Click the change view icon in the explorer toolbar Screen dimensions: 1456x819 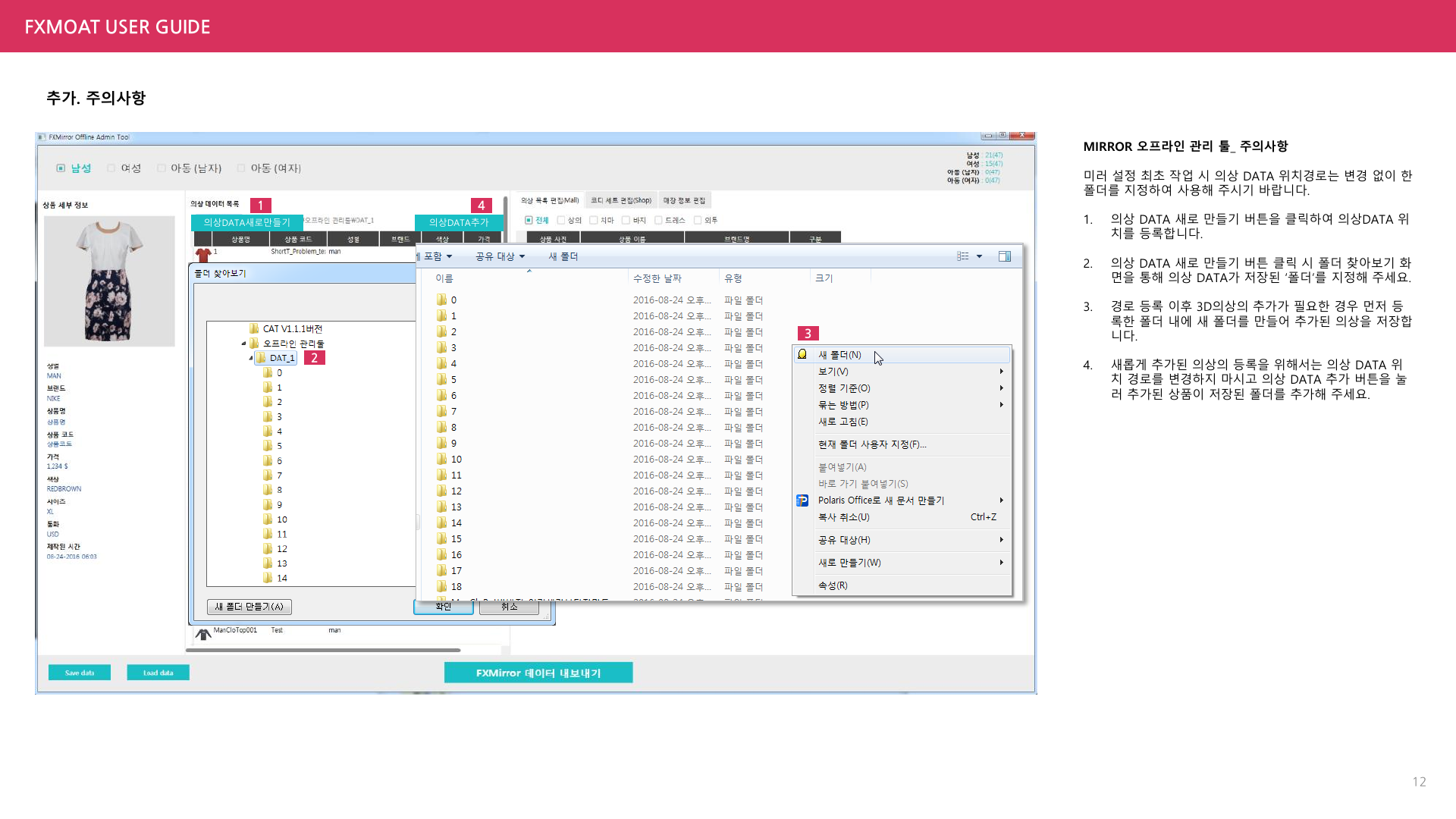963,256
